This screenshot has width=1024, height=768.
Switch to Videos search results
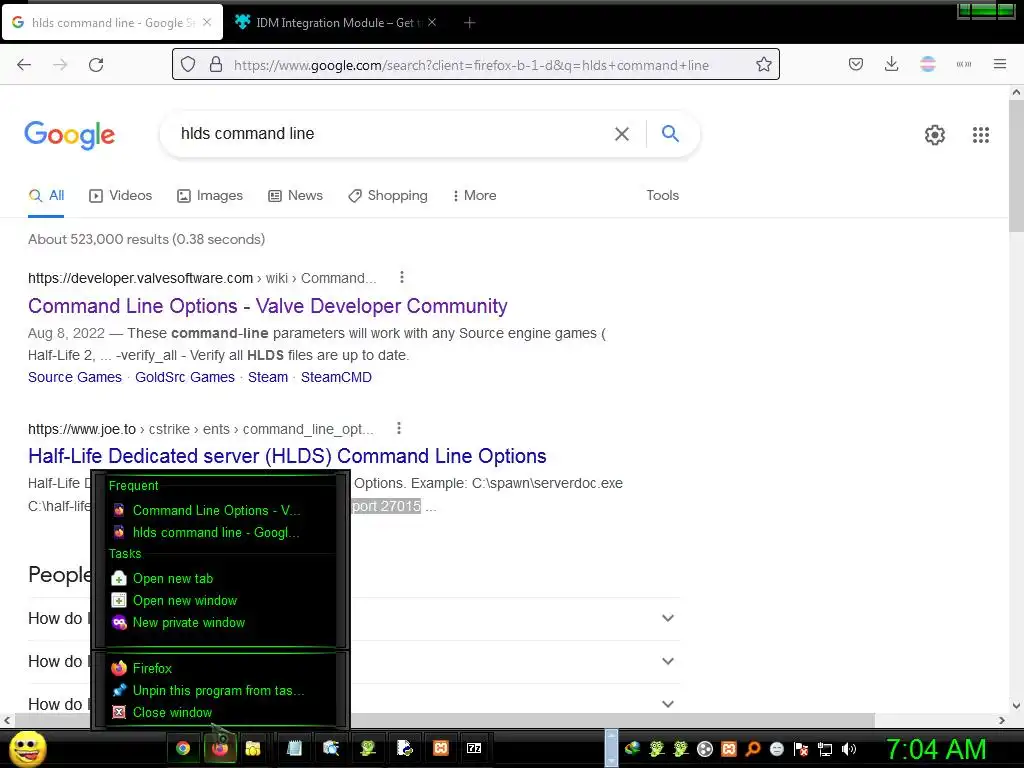tap(121, 195)
